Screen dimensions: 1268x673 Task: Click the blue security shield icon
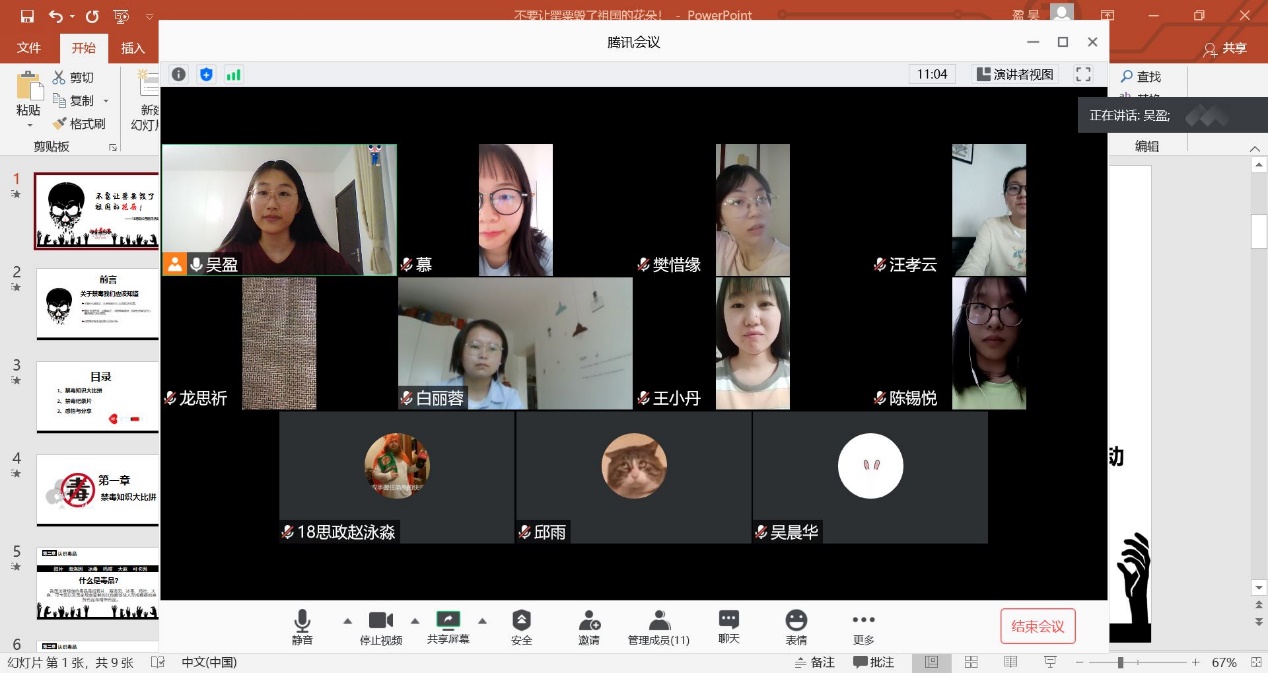click(206, 74)
